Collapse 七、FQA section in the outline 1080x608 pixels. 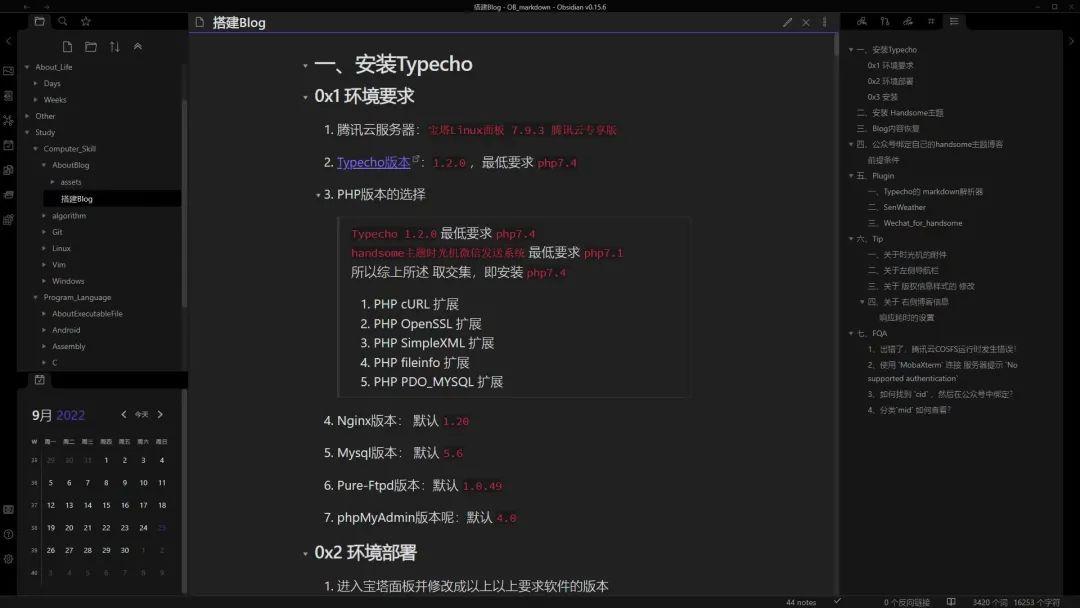[851, 333]
